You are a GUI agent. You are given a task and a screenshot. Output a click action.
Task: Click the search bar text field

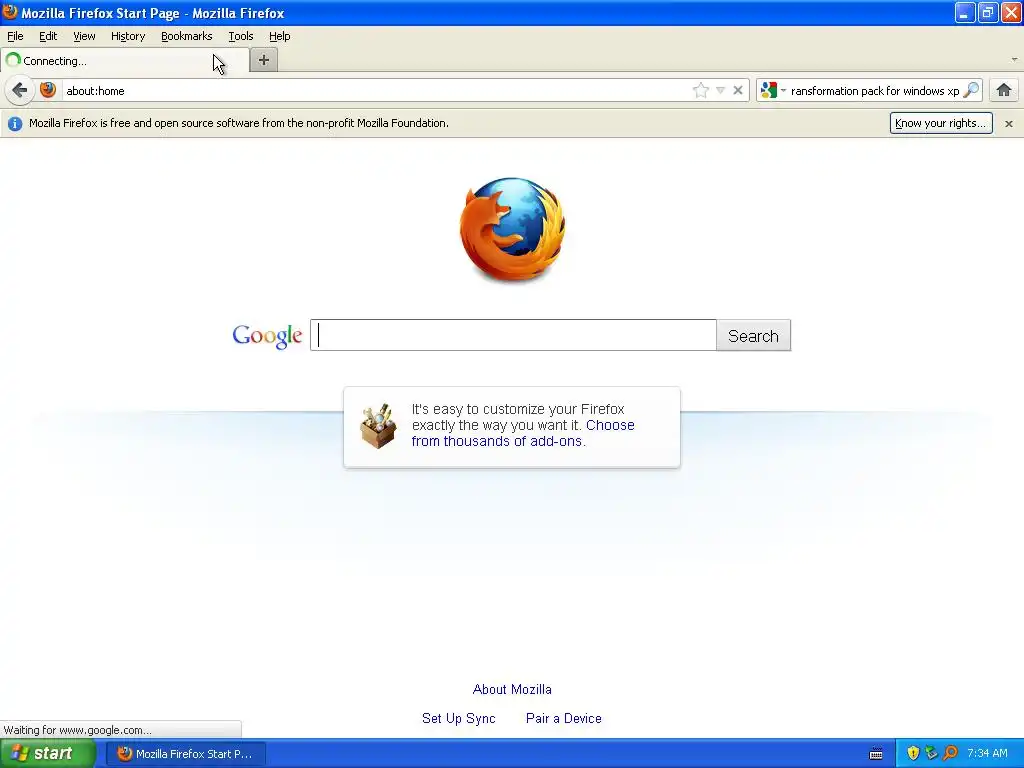coord(874,91)
